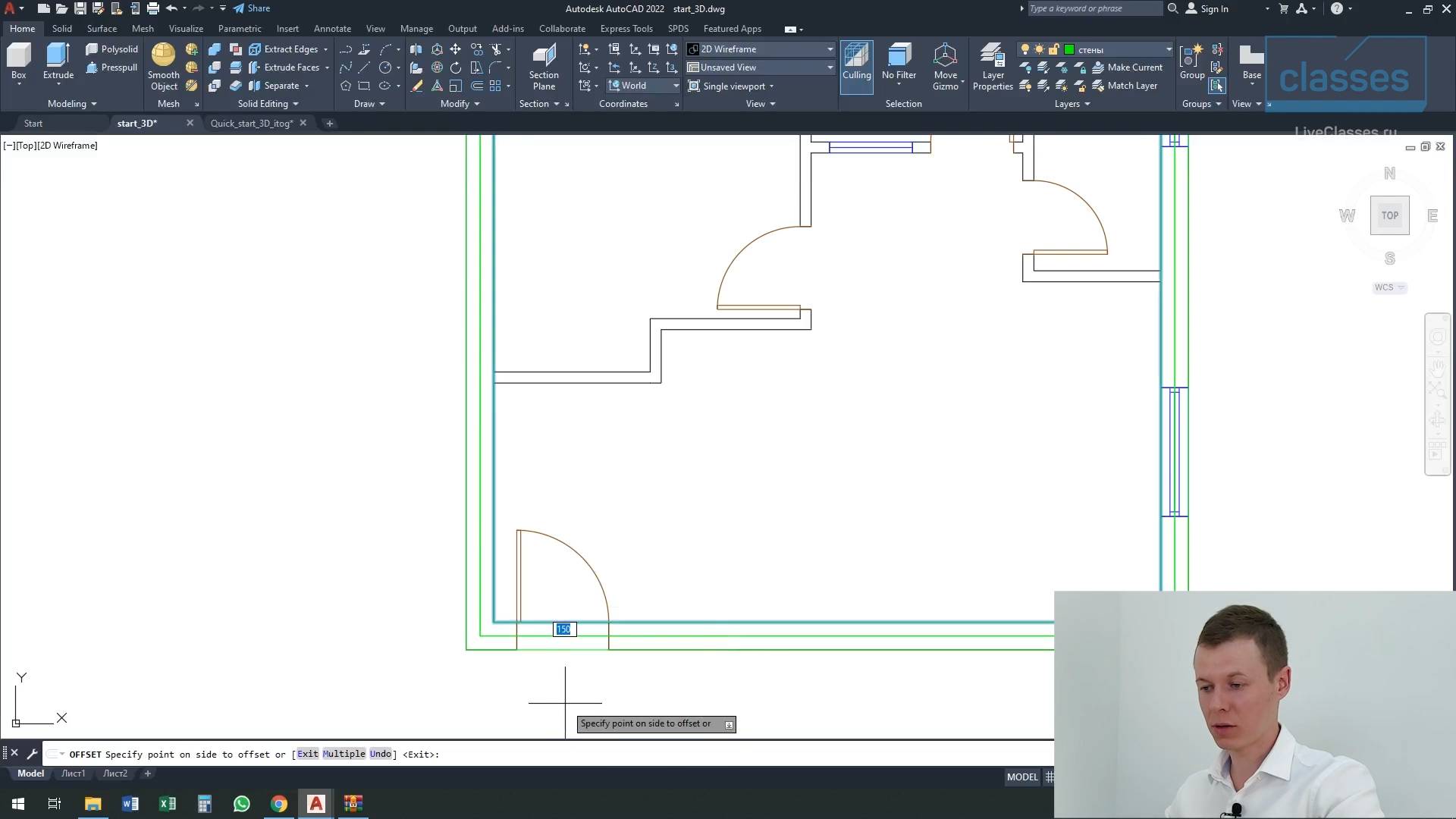This screenshot has height=819, width=1456.
Task: Select the Polysolid tool
Action: (111, 49)
